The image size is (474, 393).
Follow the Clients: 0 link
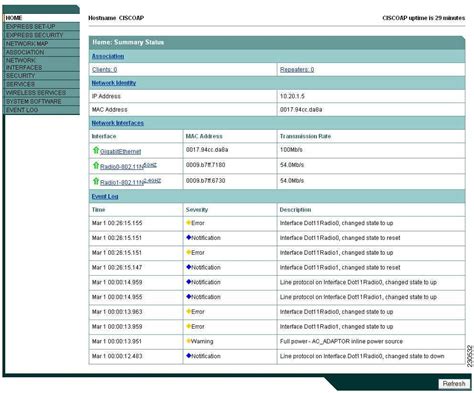coord(104,70)
